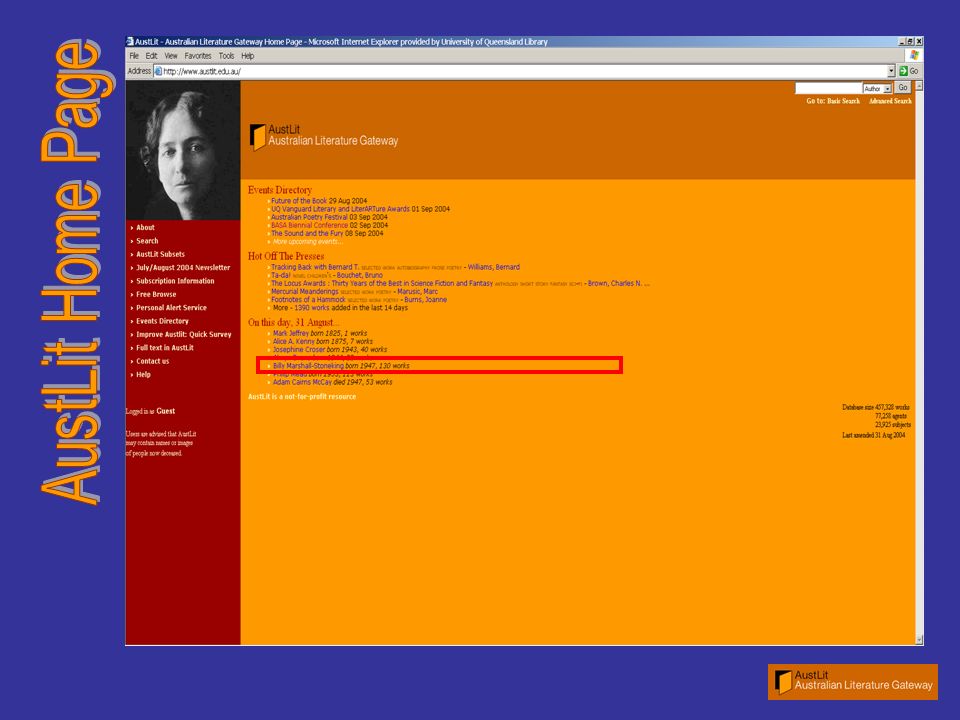
Task: Click the AustLit search text field
Action: [828, 88]
